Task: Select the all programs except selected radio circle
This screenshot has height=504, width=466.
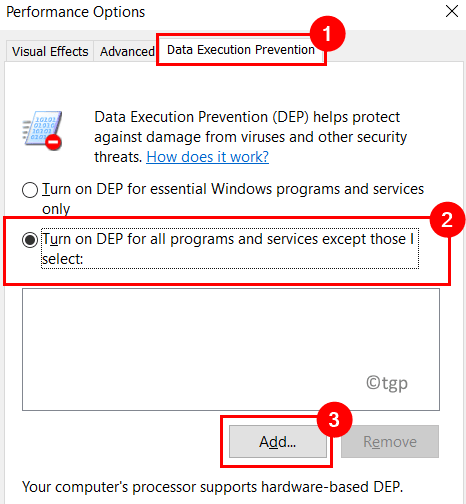Action: point(30,240)
